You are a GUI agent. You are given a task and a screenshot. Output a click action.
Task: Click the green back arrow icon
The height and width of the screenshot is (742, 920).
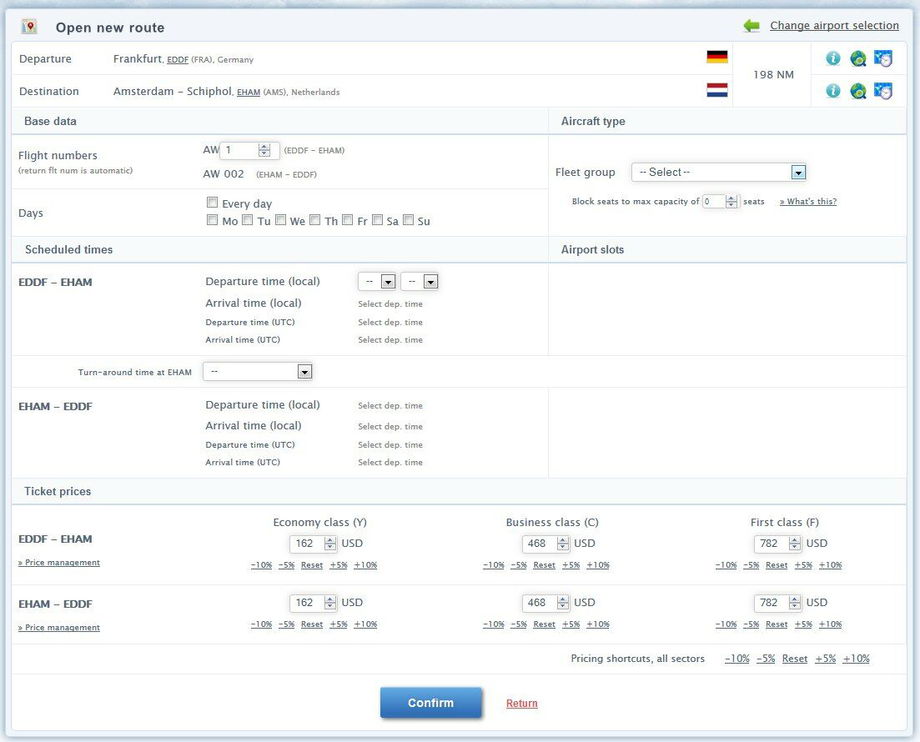751,26
